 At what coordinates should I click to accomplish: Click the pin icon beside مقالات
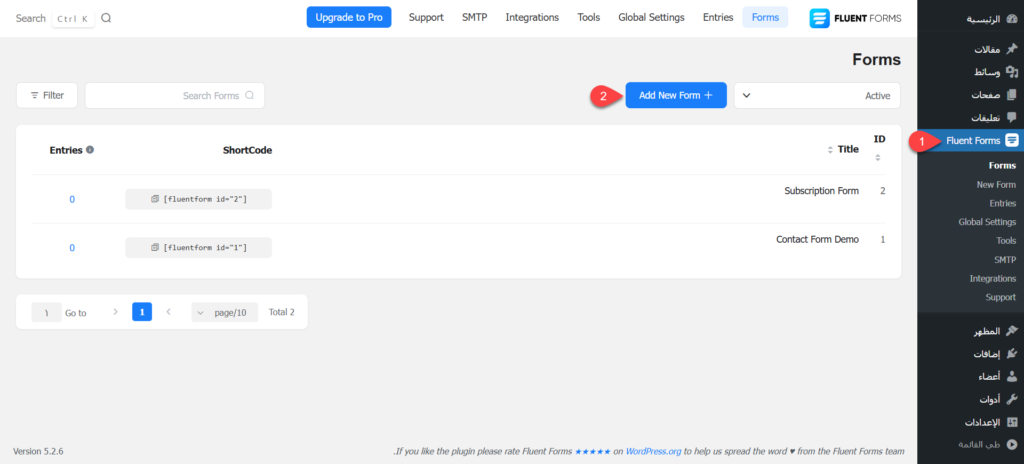tap(1012, 50)
